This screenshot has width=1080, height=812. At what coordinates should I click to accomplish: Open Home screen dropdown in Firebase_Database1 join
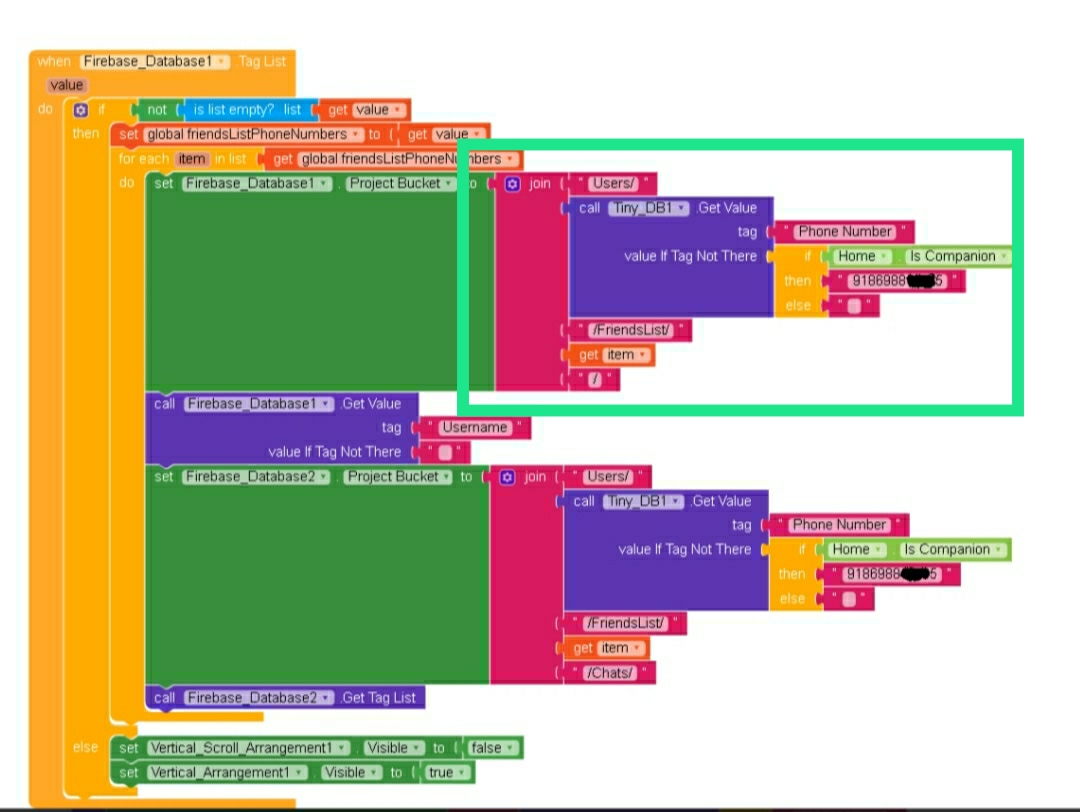[861, 256]
